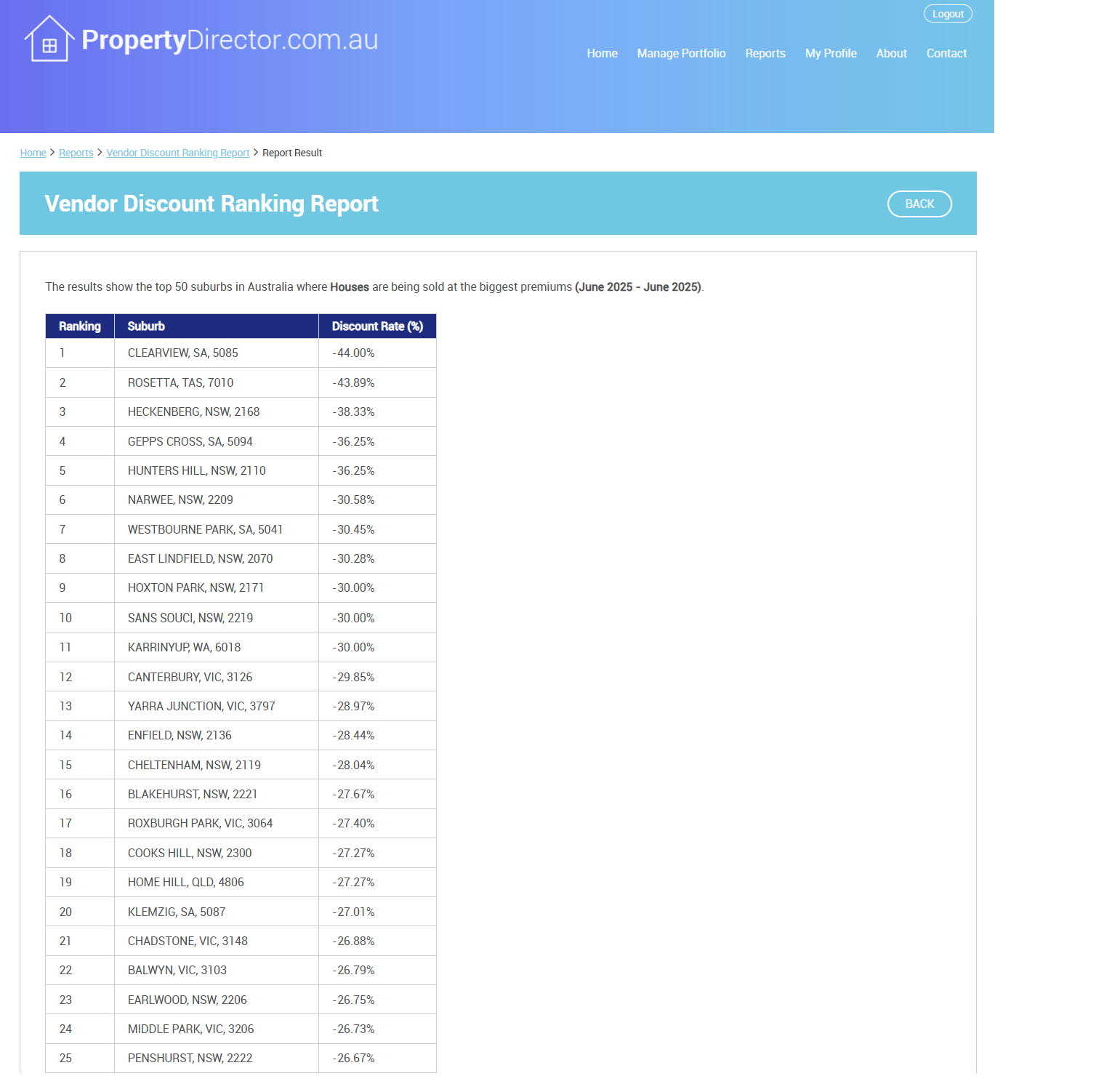Click the PropertyDirector.com.au site title
Screen dimensions: 1112x1092
[230, 40]
